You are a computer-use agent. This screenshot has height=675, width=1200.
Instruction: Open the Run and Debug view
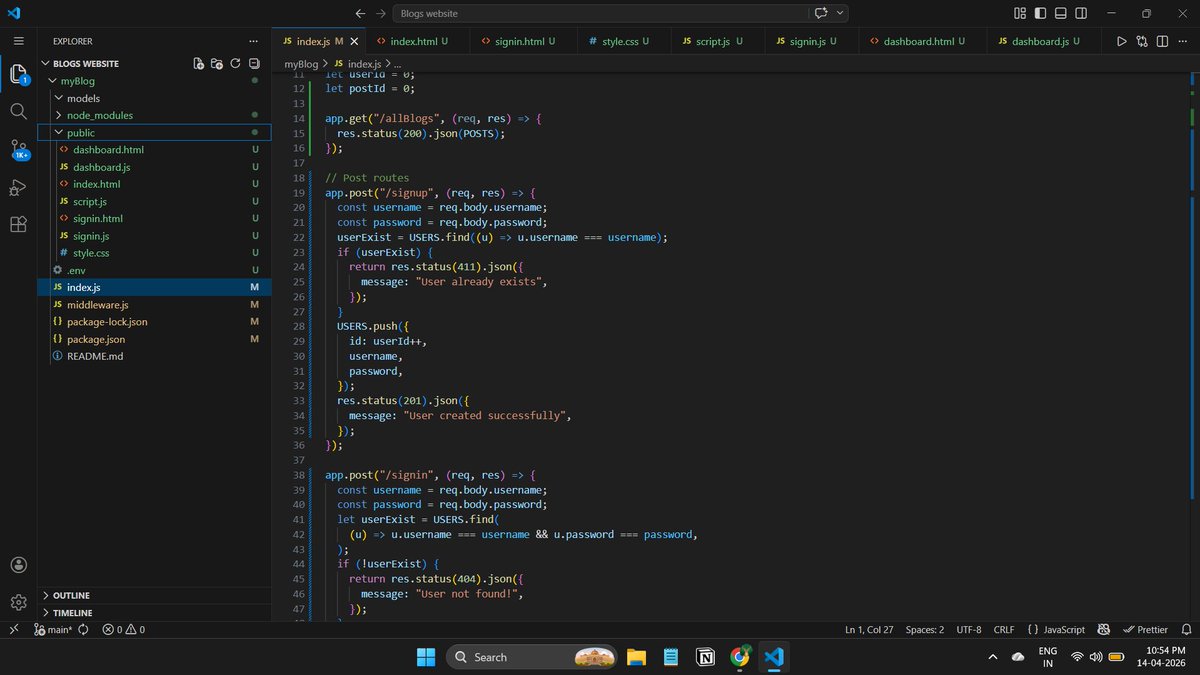(18, 187)
